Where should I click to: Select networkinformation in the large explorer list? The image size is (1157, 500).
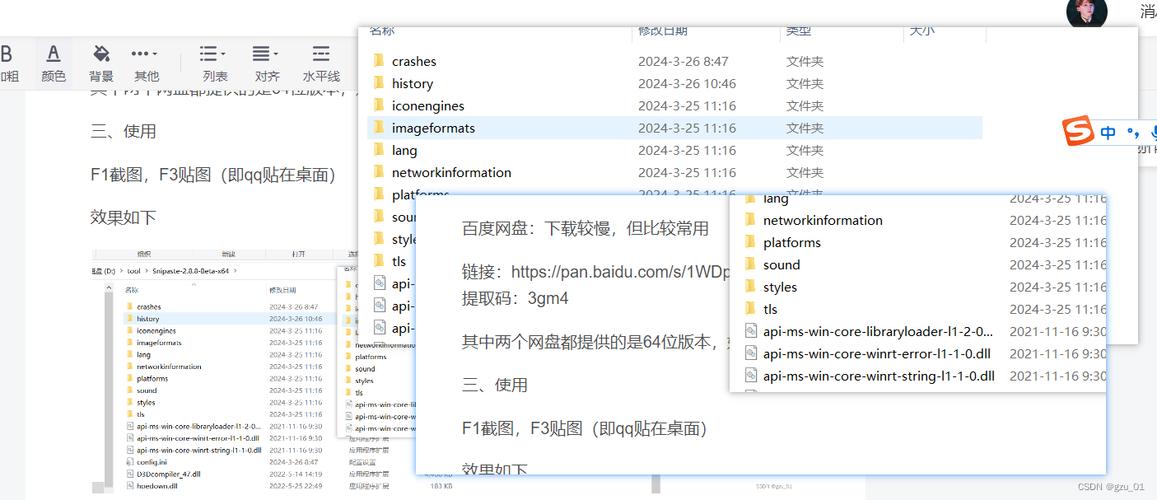452,172
